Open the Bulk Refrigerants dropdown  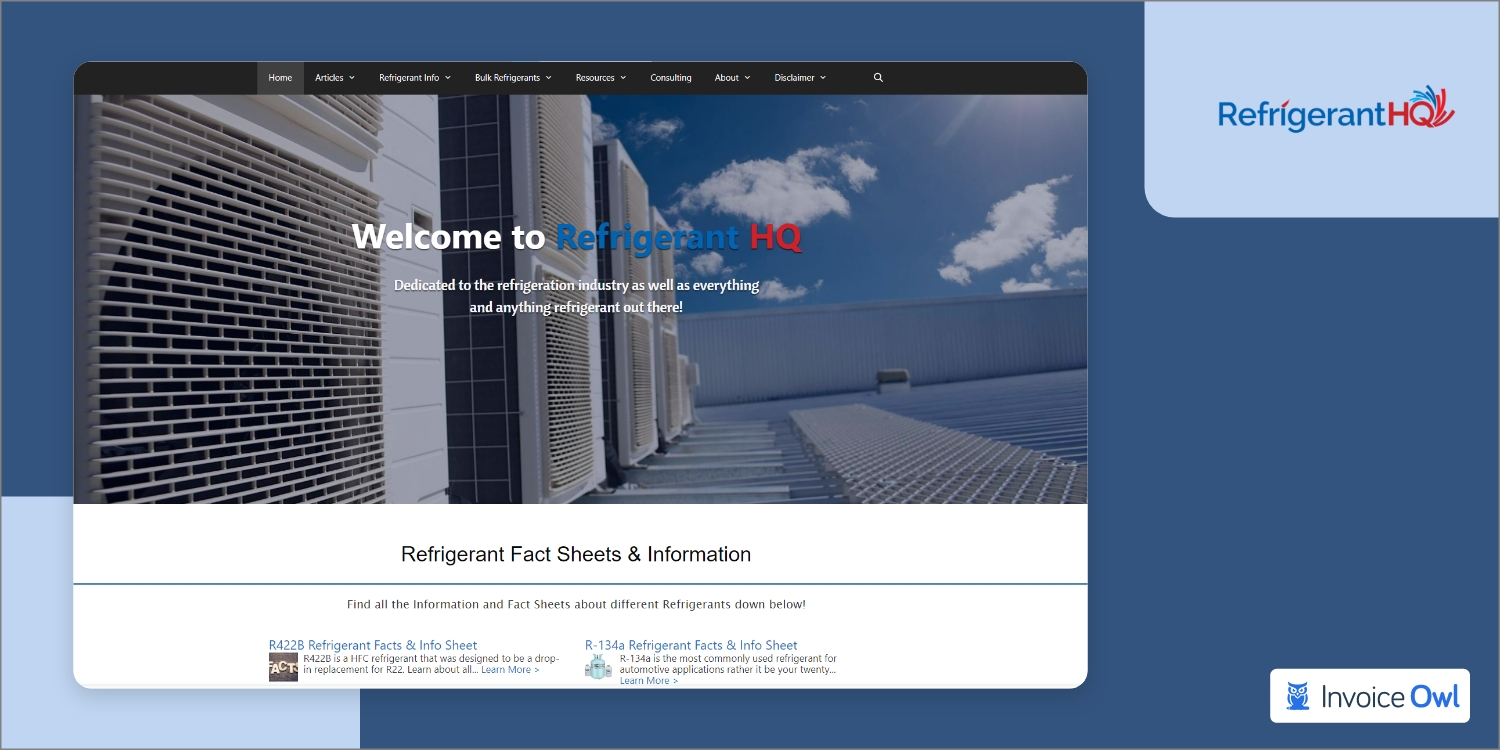point(513,78)
